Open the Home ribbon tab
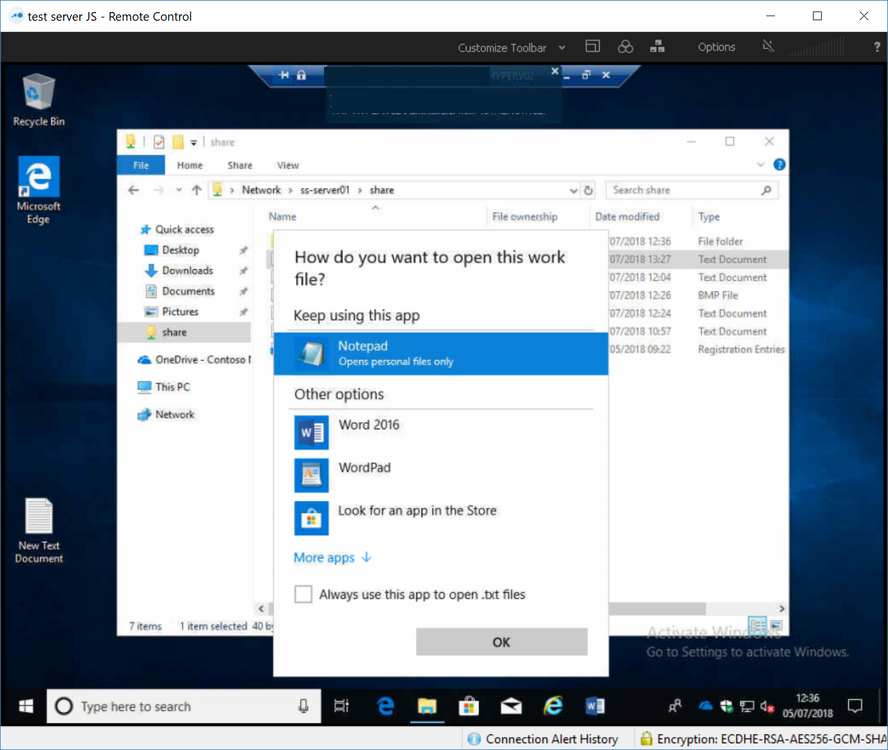 coord(190,165)
